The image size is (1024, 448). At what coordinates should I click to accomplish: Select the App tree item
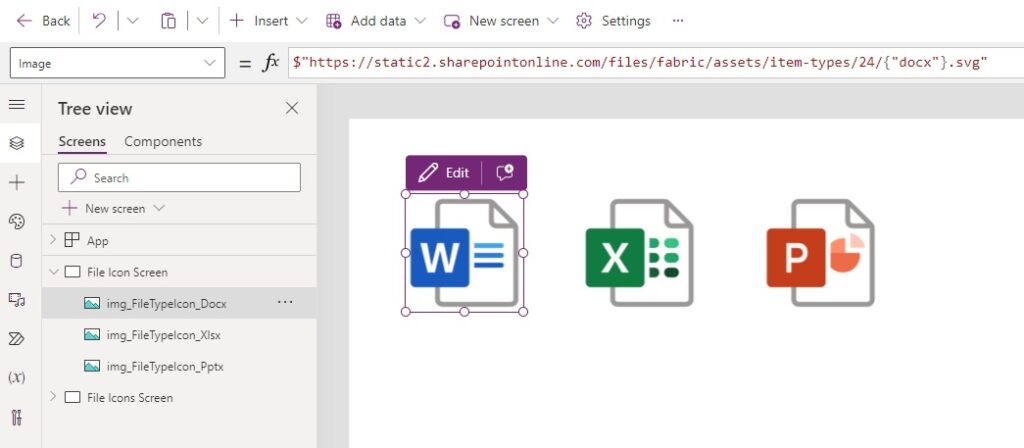point(98,241)
